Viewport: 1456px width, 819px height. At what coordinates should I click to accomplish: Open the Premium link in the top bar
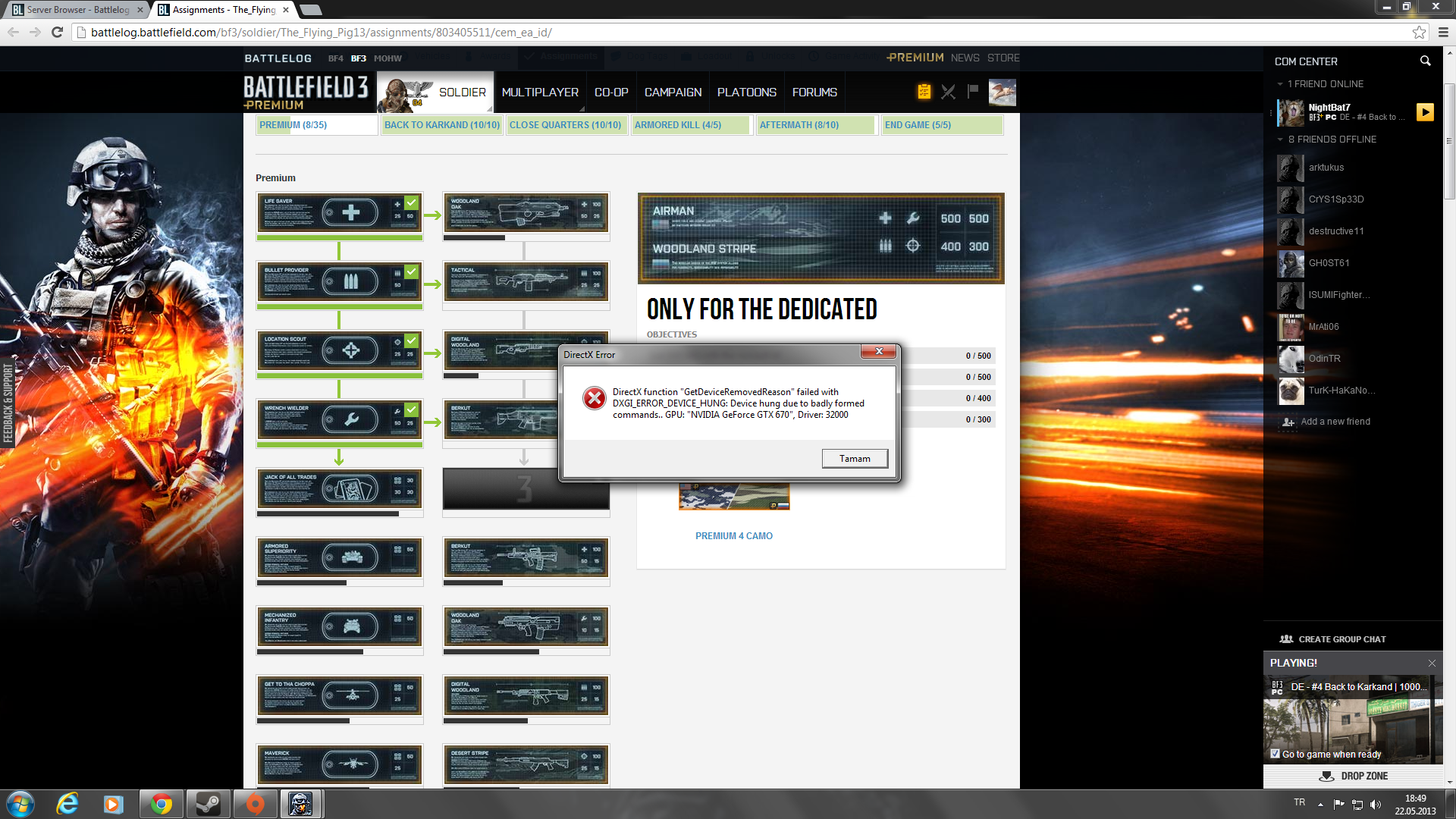point(915,58)
